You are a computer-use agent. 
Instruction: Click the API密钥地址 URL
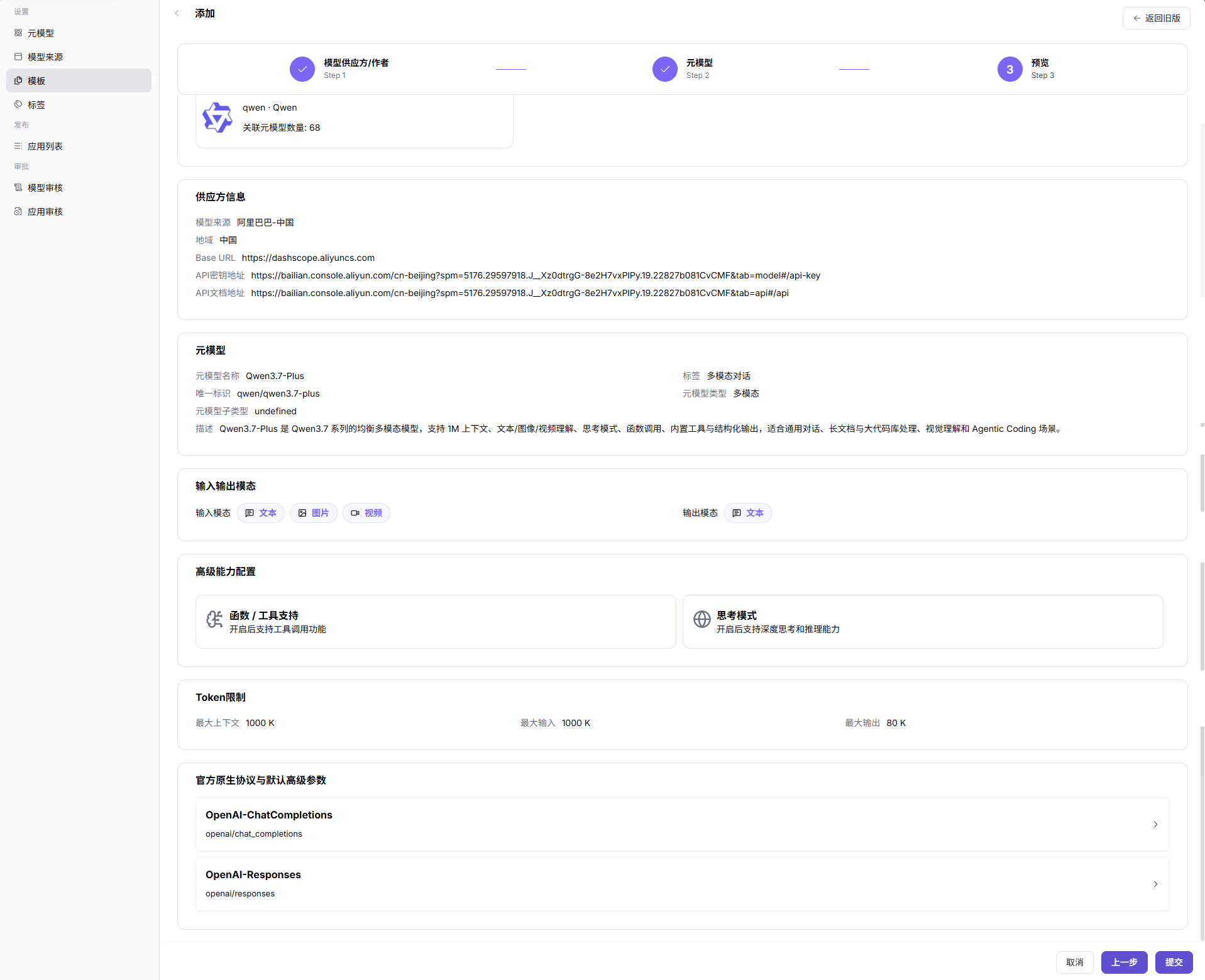[536, 275]
